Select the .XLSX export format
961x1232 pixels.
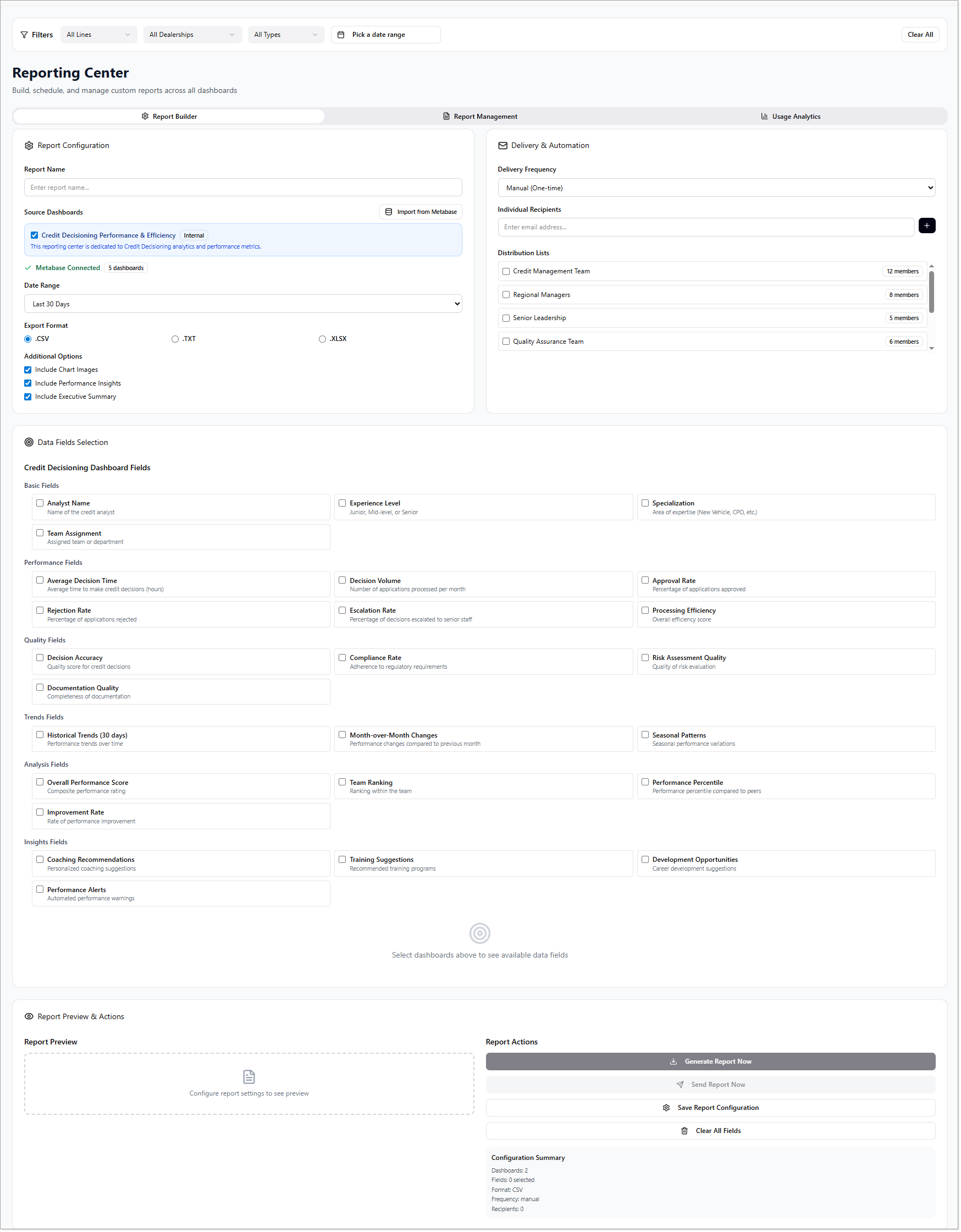(323, 339)
